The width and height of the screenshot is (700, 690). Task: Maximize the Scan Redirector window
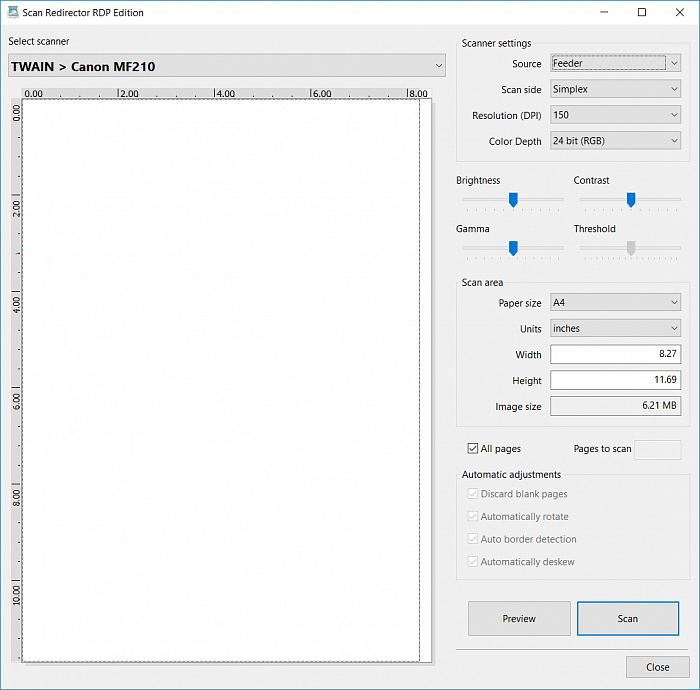pos(642,12)
